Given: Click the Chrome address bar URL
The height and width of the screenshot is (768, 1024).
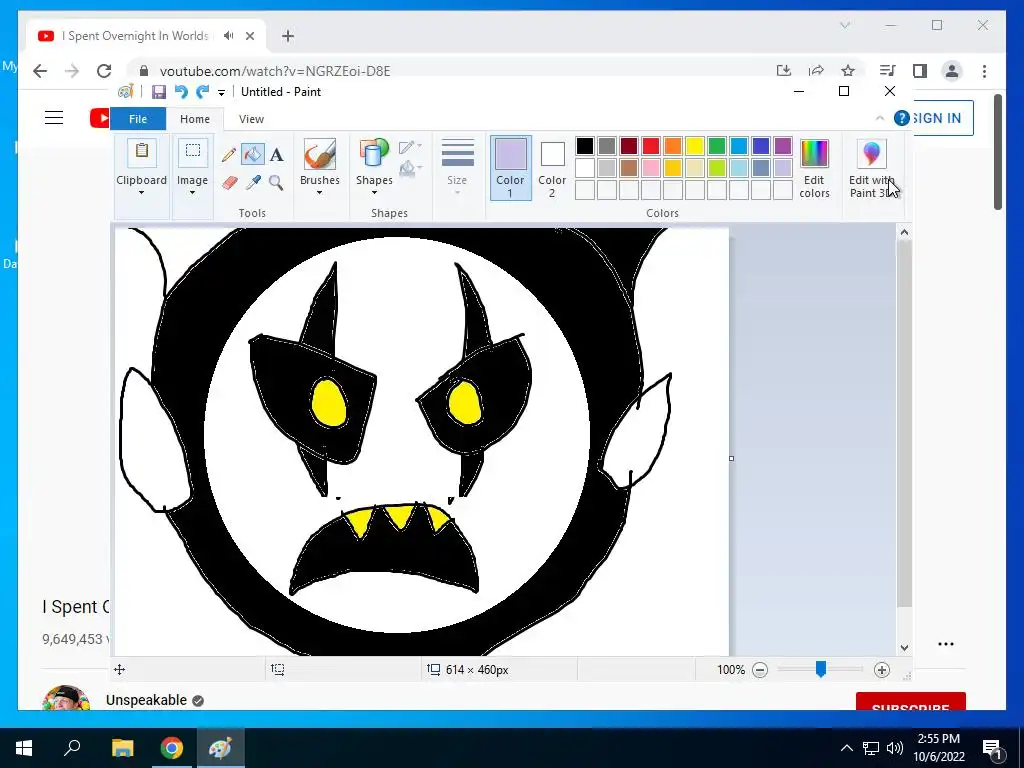Looking at the screenshot, I should (x=275, y=71).
